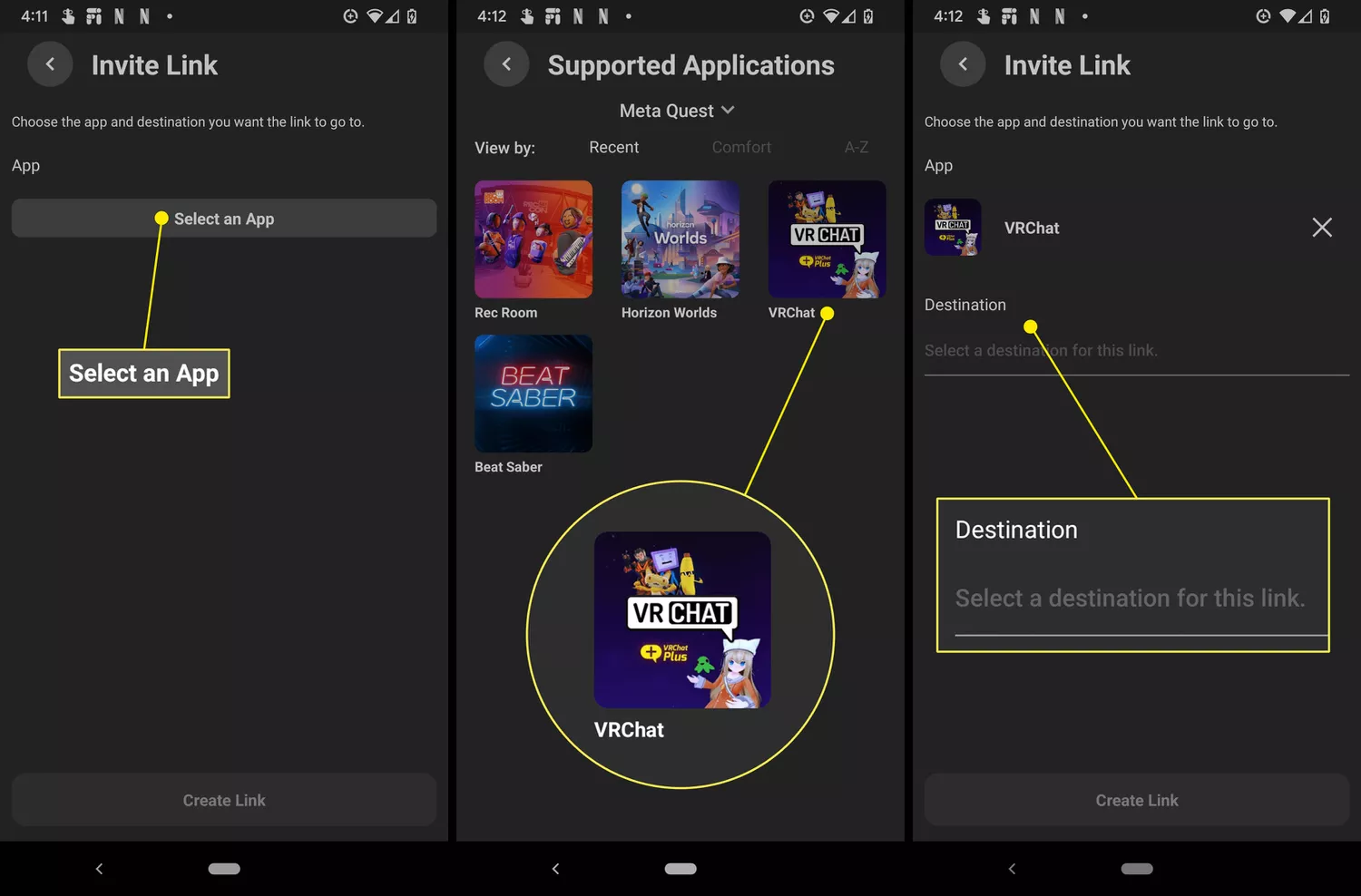Go back from the third Invite Link screen
Screen dimensions: 1361x896
coord(963,64)
